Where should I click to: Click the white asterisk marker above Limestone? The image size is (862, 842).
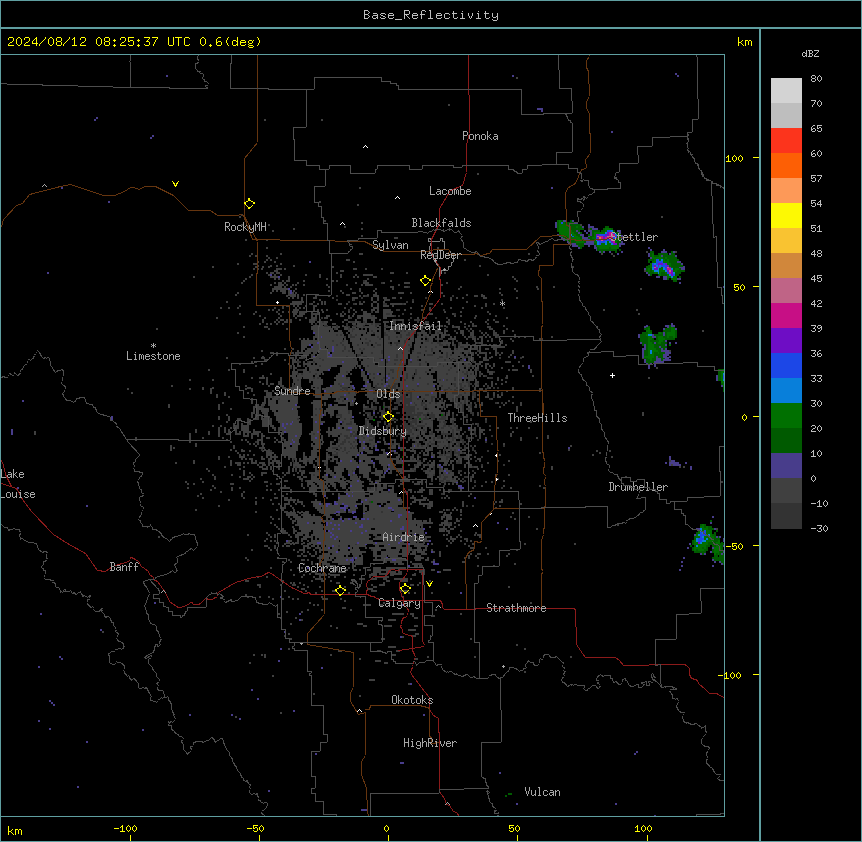coord(153,346)
